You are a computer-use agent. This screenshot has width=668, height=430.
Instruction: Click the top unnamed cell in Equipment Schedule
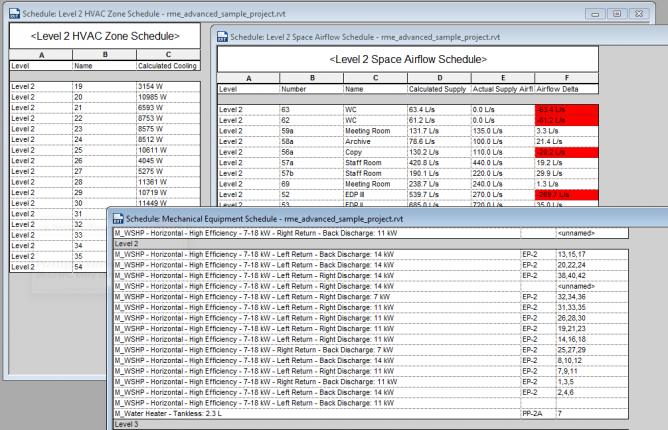coord(592,233)
